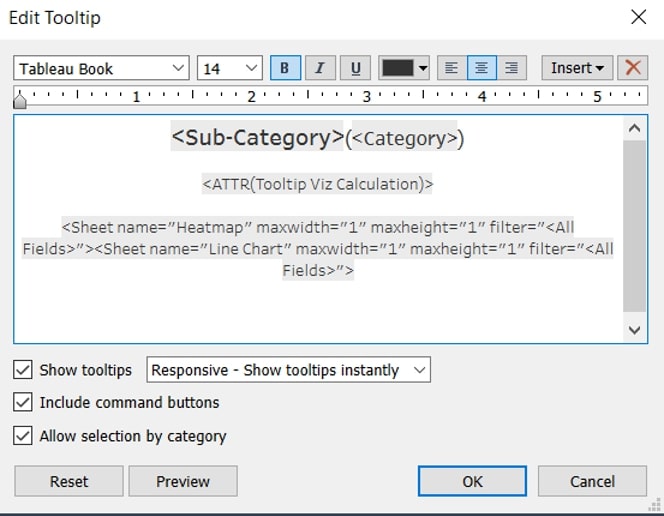Open the font size 14 dropdown
This screenshot has width=664, height=516.
(x=230, y=68)
